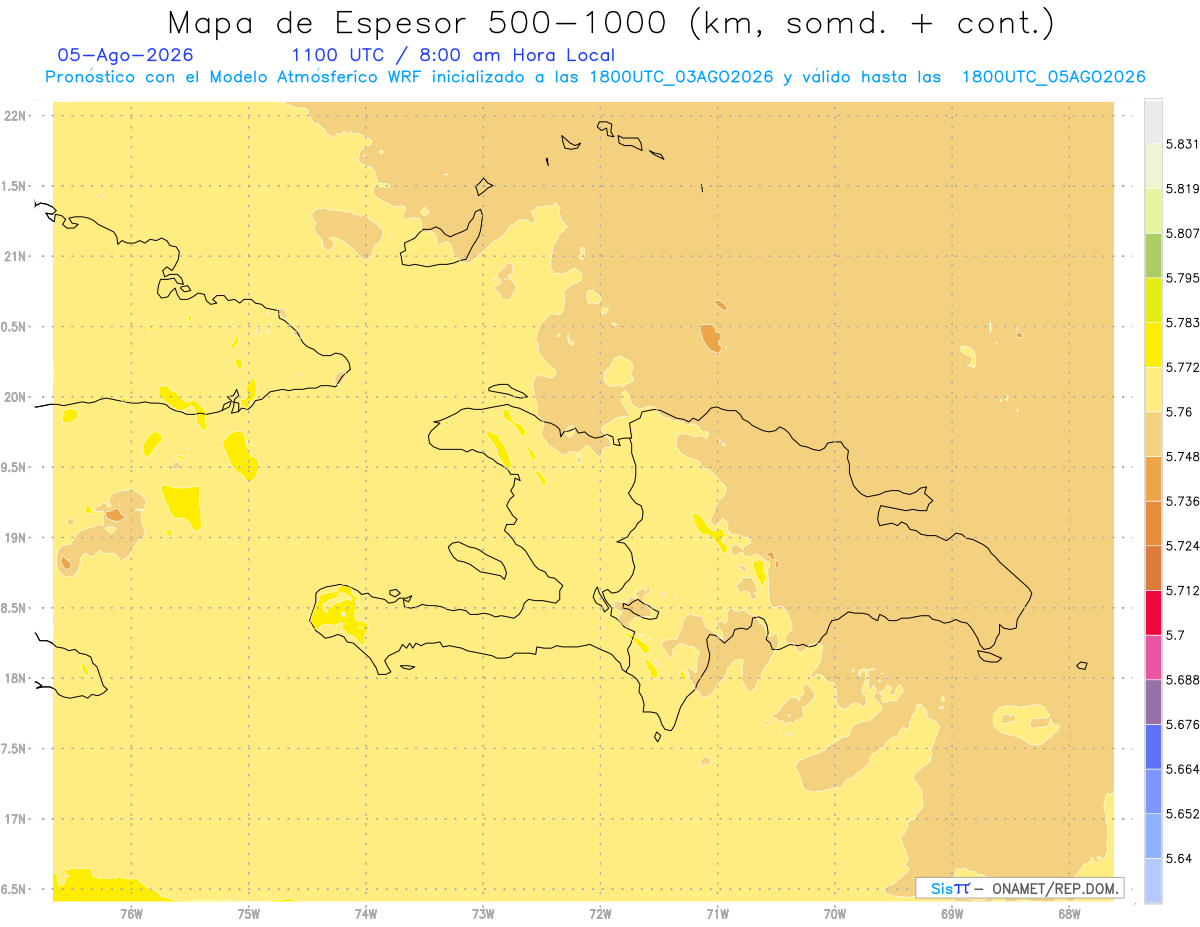This screenshot has width=1200, height=927.
Task: Click the legend value '5.7'
Action: 1175,635
